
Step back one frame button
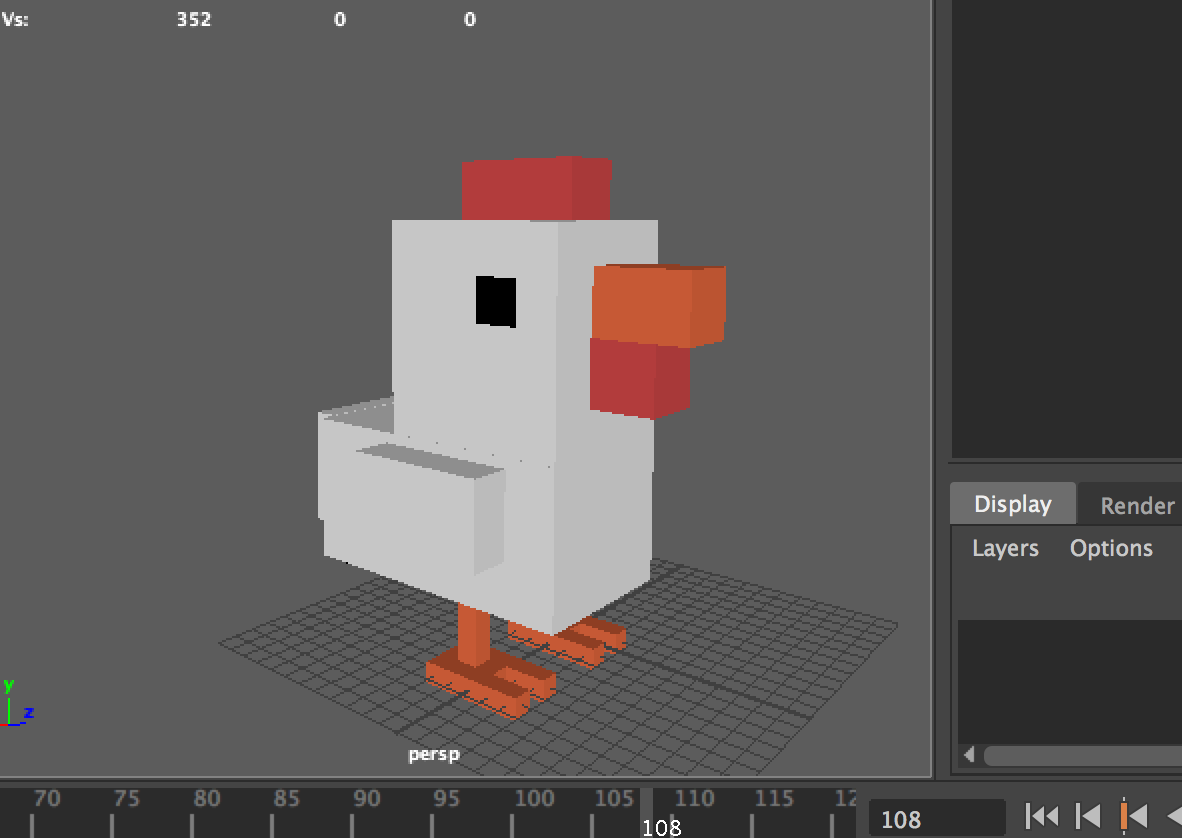tap(1088, 816)
